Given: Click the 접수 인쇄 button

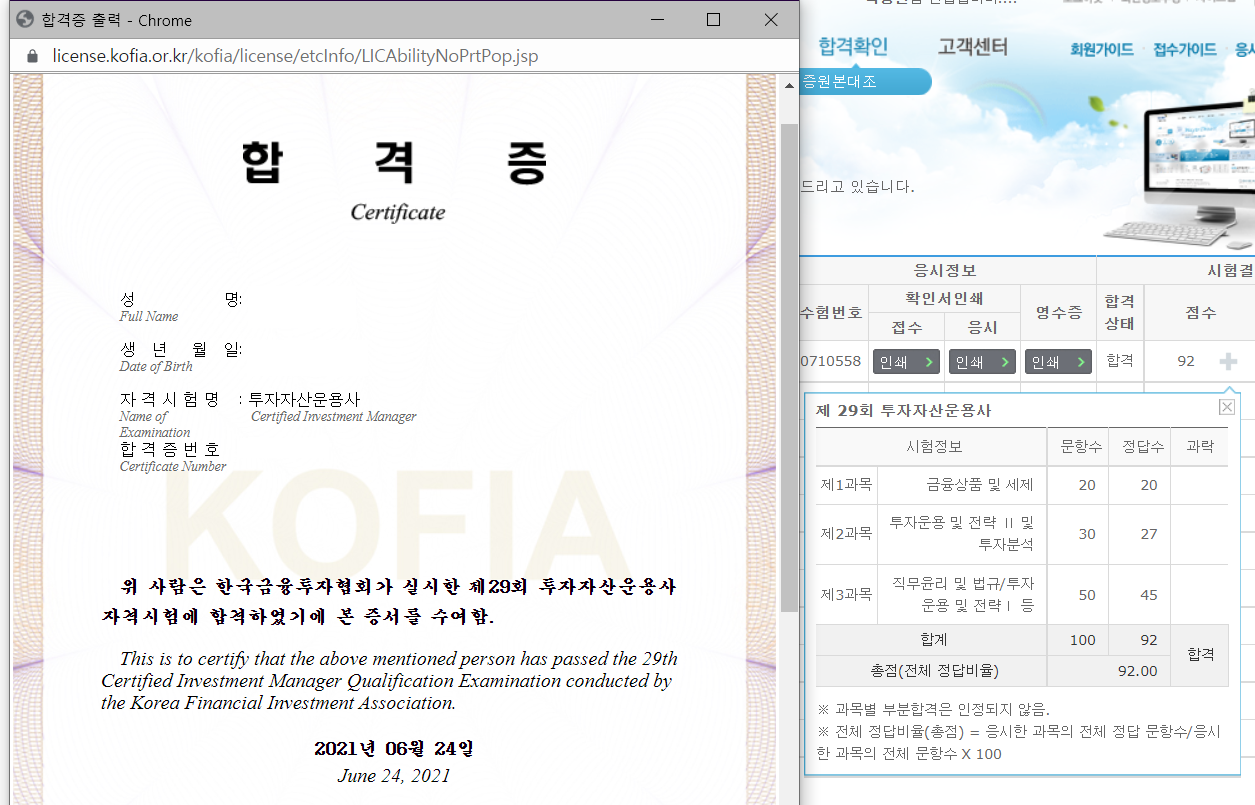Looking at the screenshot, I should coord(907,362).
